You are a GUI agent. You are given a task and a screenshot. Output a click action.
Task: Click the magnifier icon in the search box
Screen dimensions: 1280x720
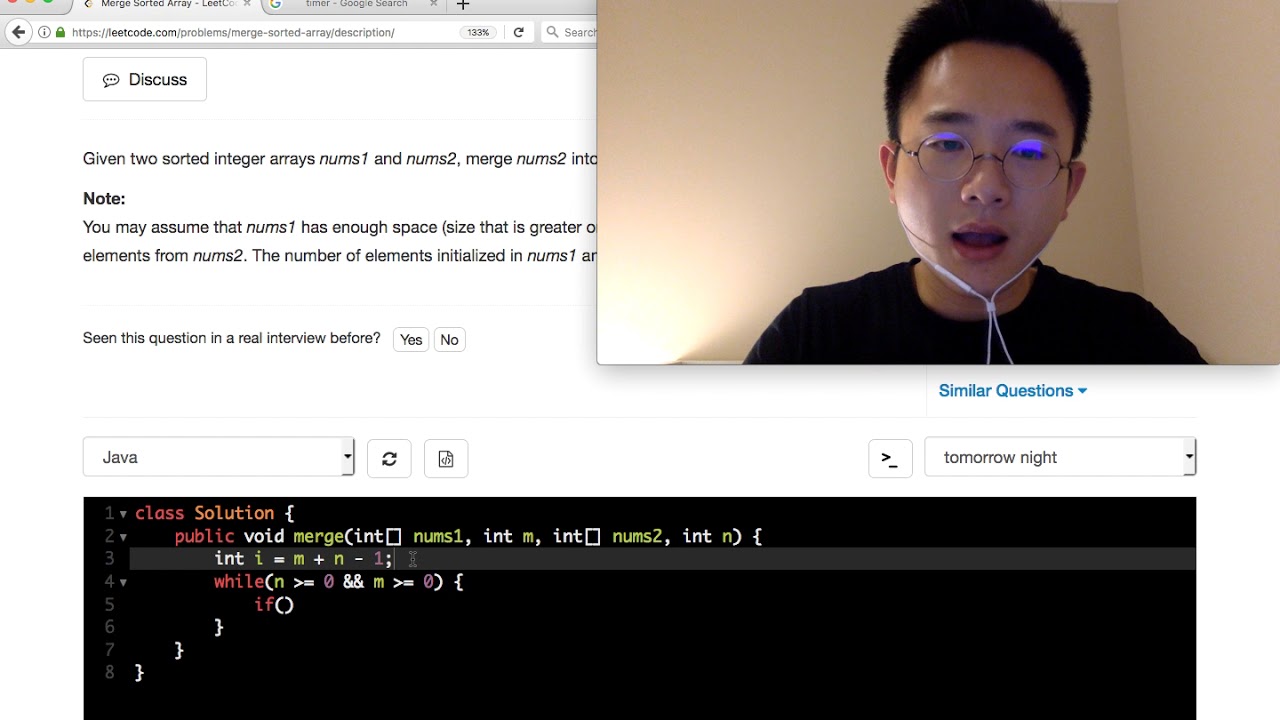coord(552,32)
